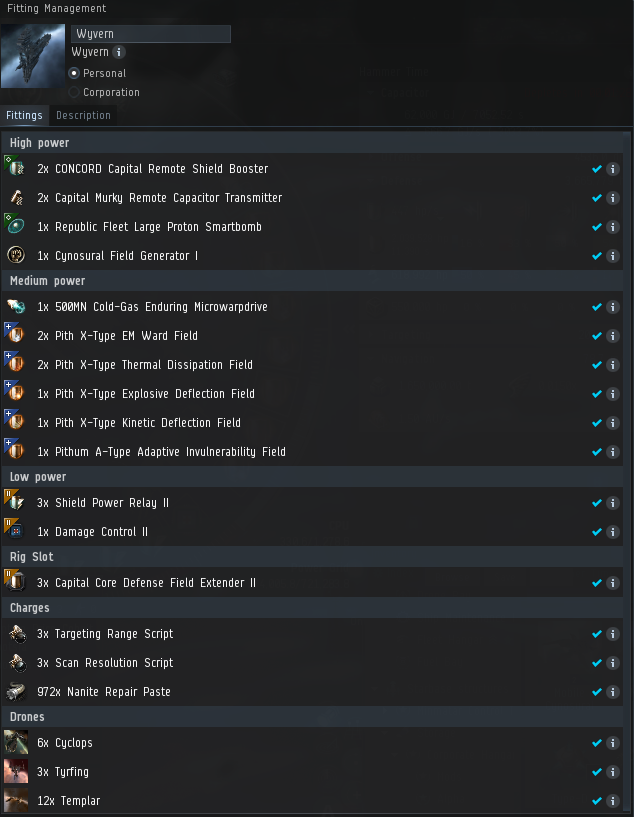Click the Targeting Range Script icon
Viewport: 634px width, 817px height.
(x=16, y=634)
